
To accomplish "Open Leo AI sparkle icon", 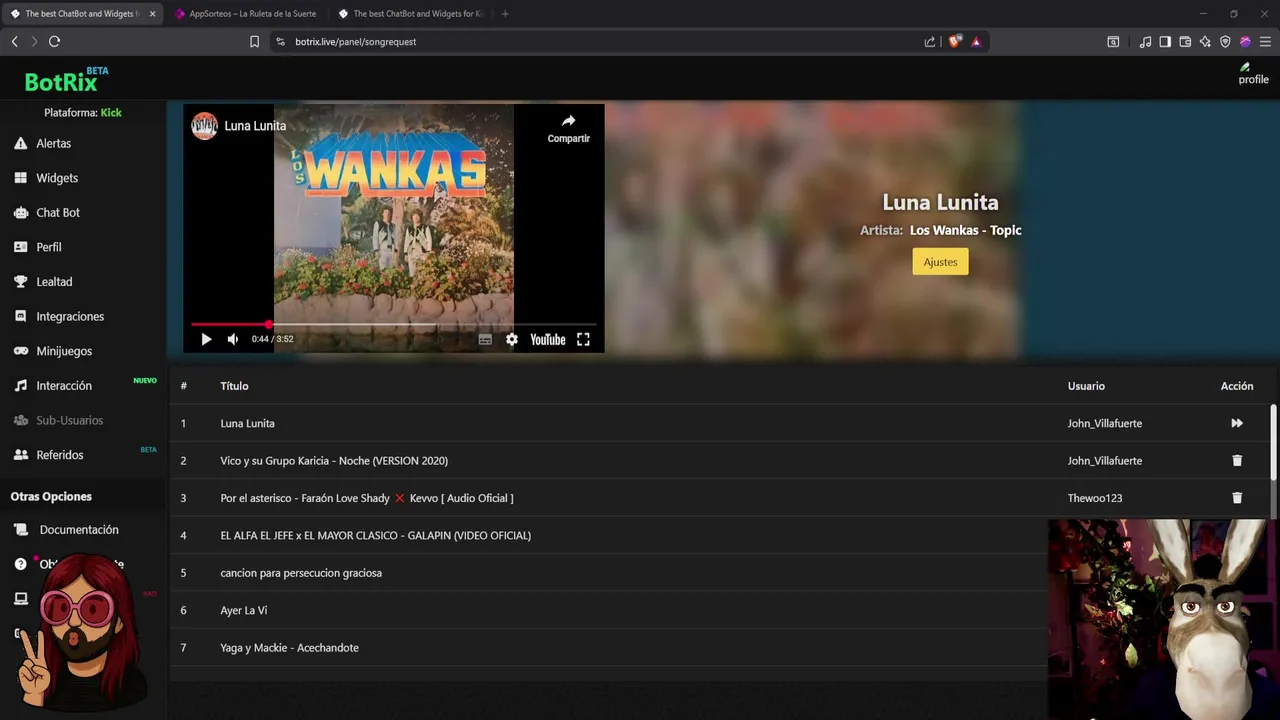I will 1205,42.
